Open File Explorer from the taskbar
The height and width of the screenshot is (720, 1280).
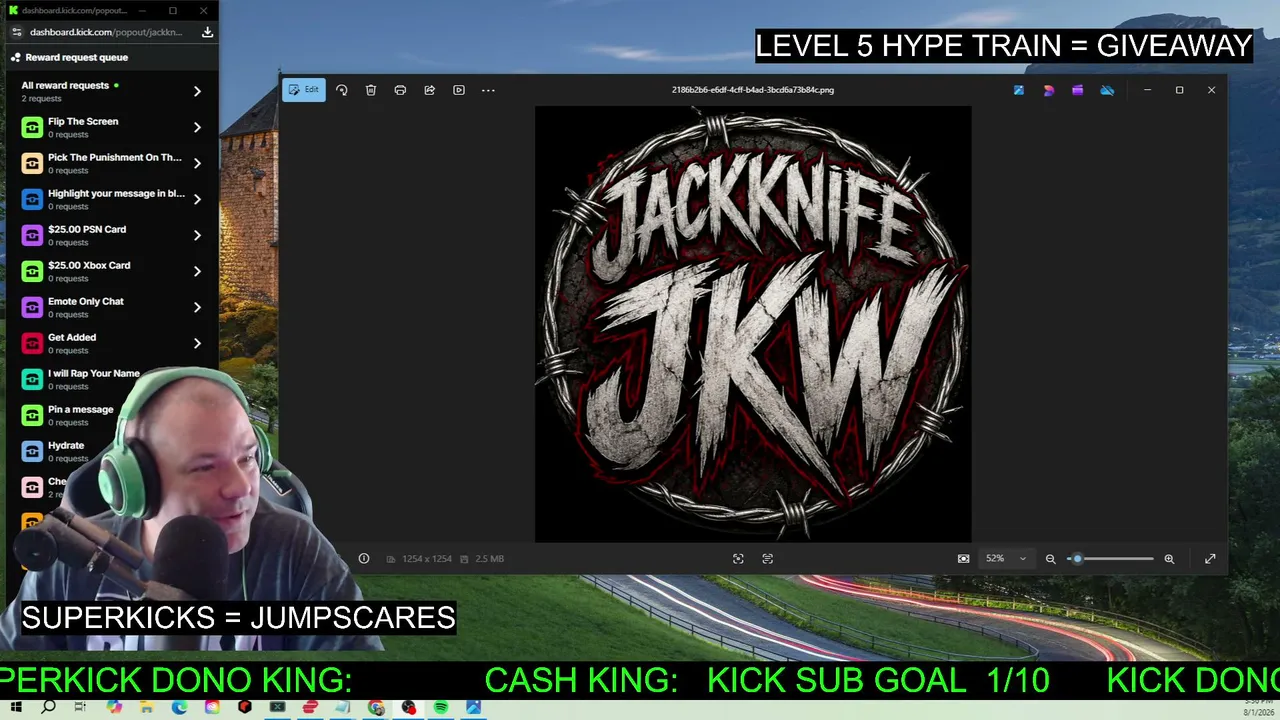[x=147, y=708]
